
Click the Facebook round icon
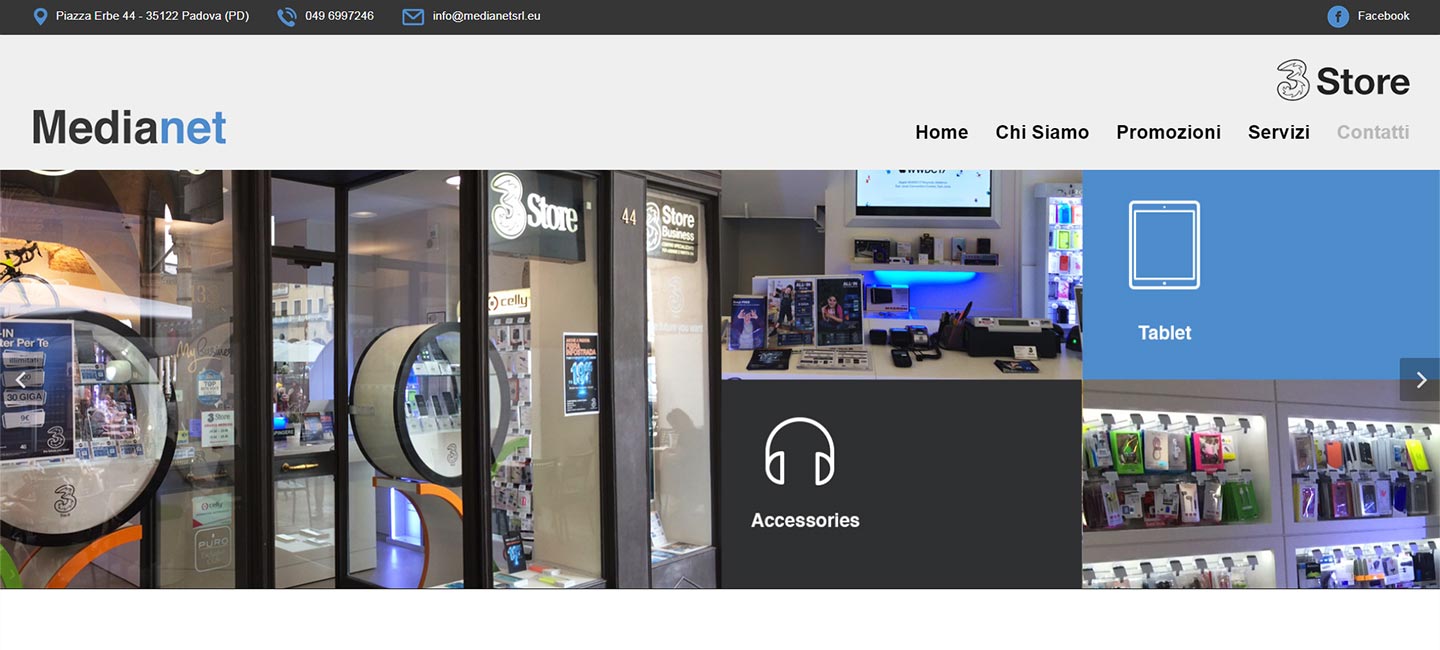1338,17
